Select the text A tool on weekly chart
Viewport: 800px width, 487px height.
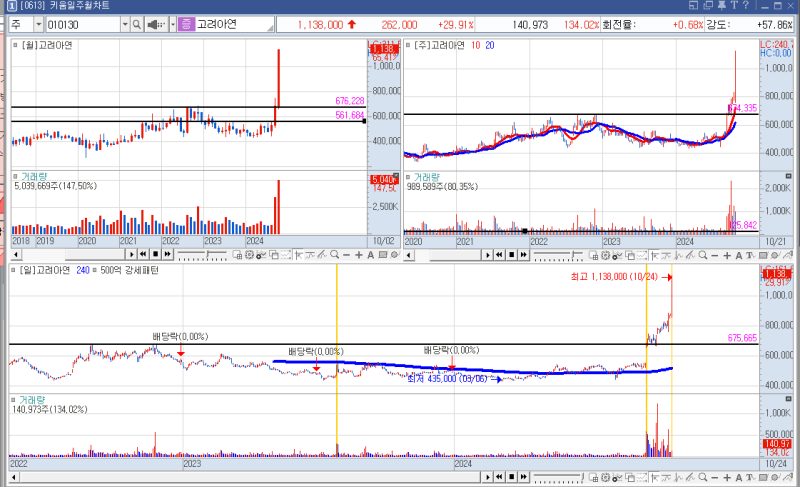tap(739, 255)
